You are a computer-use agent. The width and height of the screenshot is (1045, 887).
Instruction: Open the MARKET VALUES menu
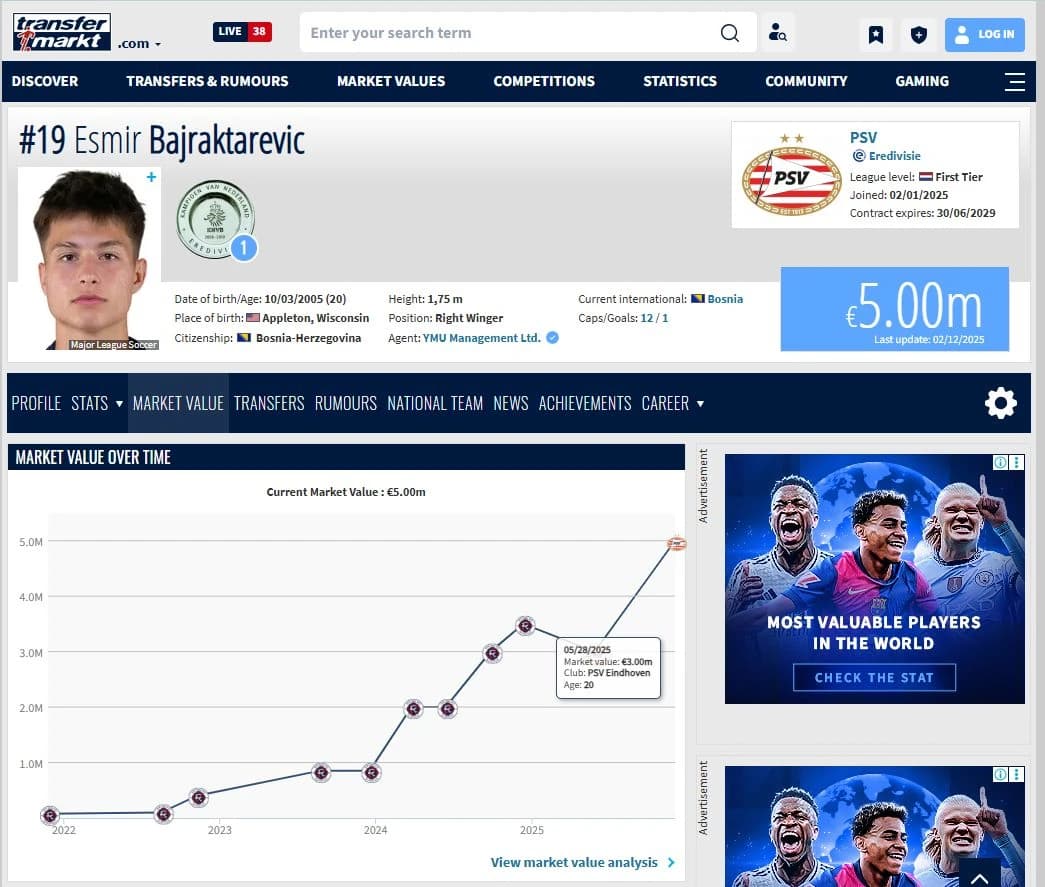coord(391,81)
